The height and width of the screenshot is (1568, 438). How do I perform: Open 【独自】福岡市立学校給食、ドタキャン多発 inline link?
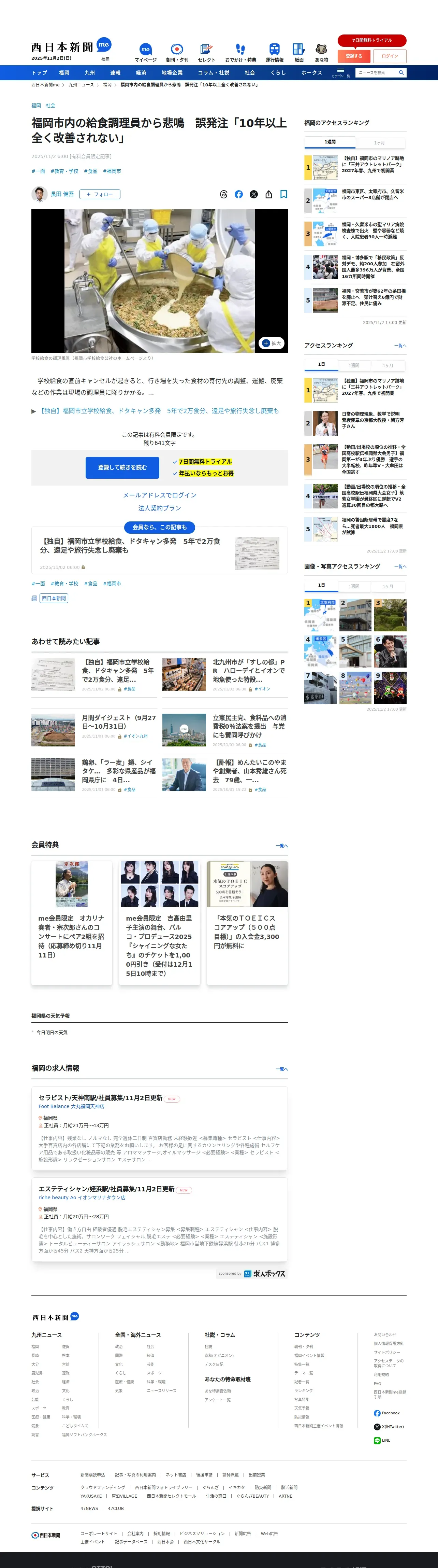click(158, 411)
